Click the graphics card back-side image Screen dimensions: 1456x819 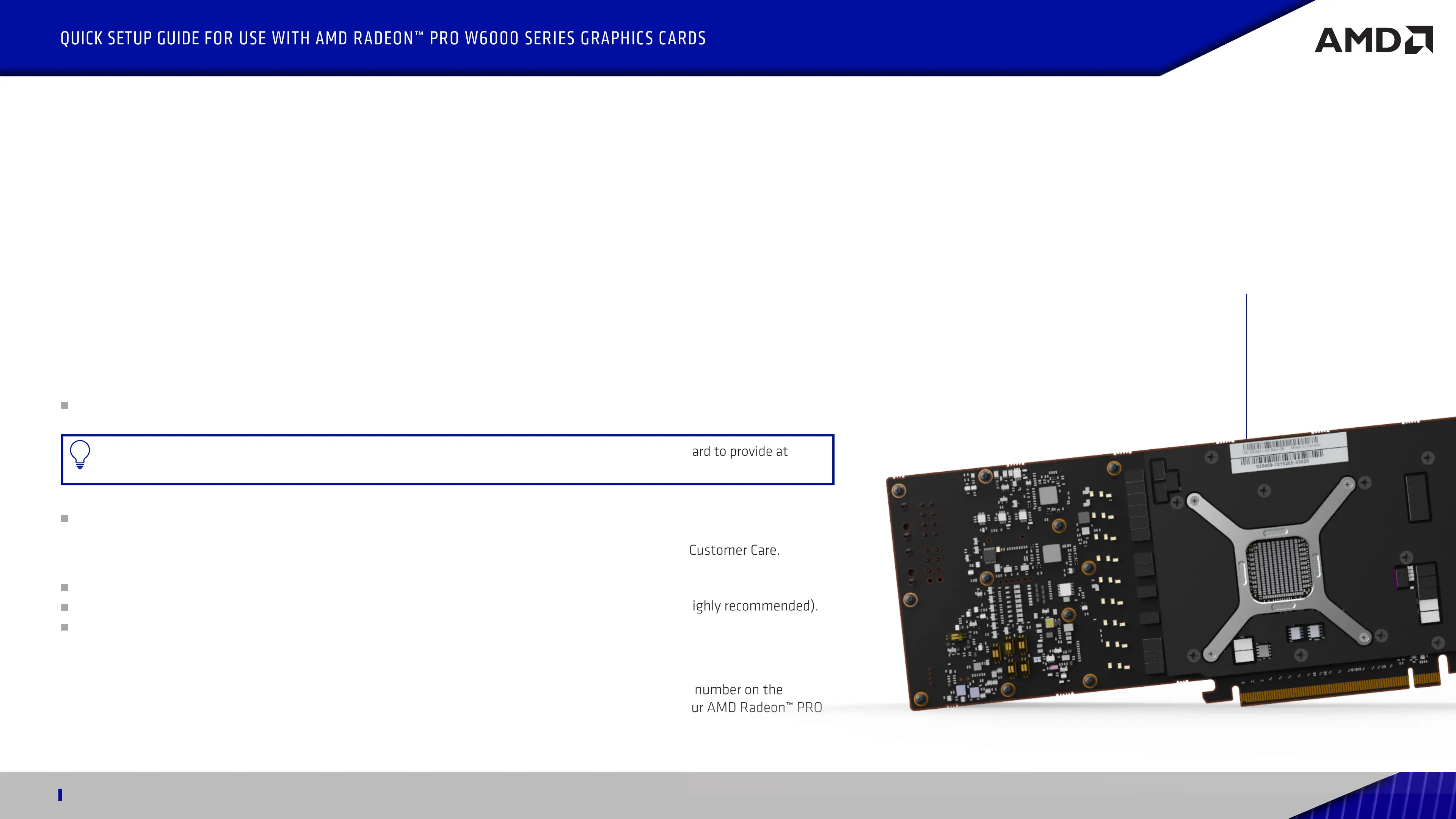1170,564
